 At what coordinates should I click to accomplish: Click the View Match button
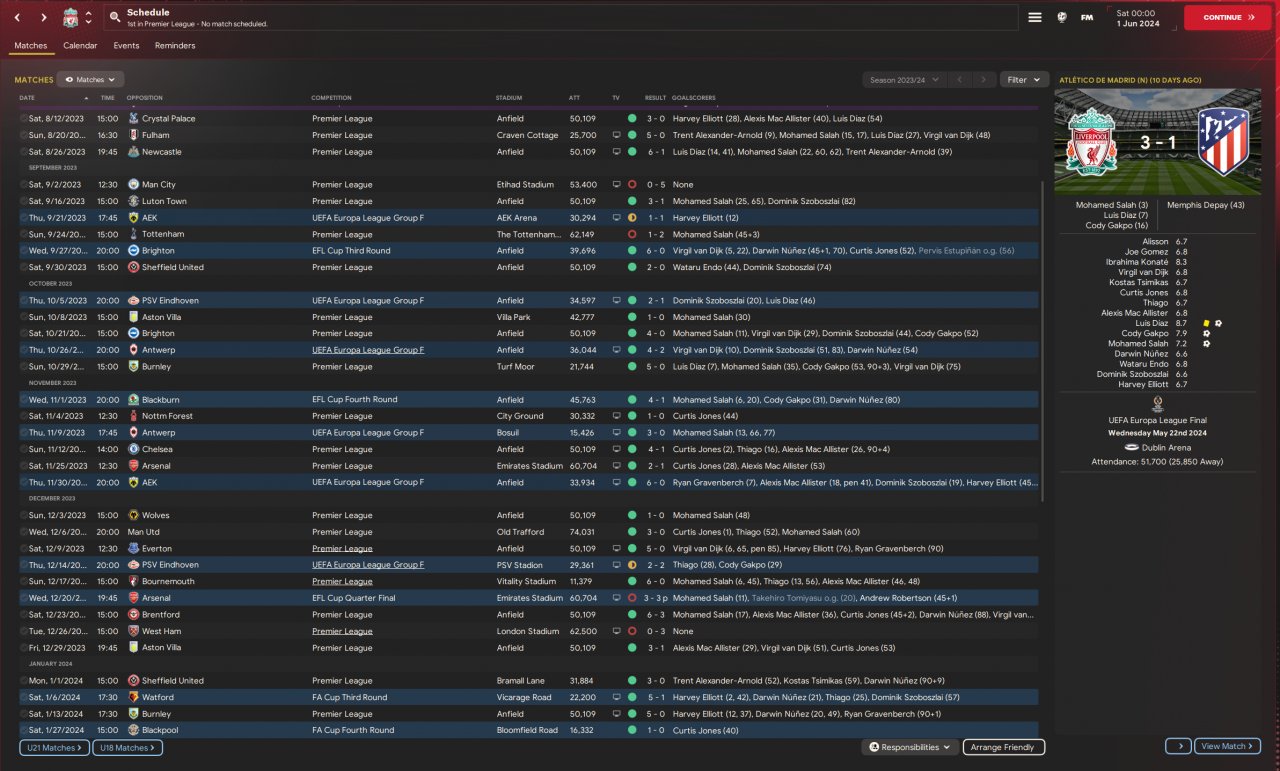[x=1228, y=746]
